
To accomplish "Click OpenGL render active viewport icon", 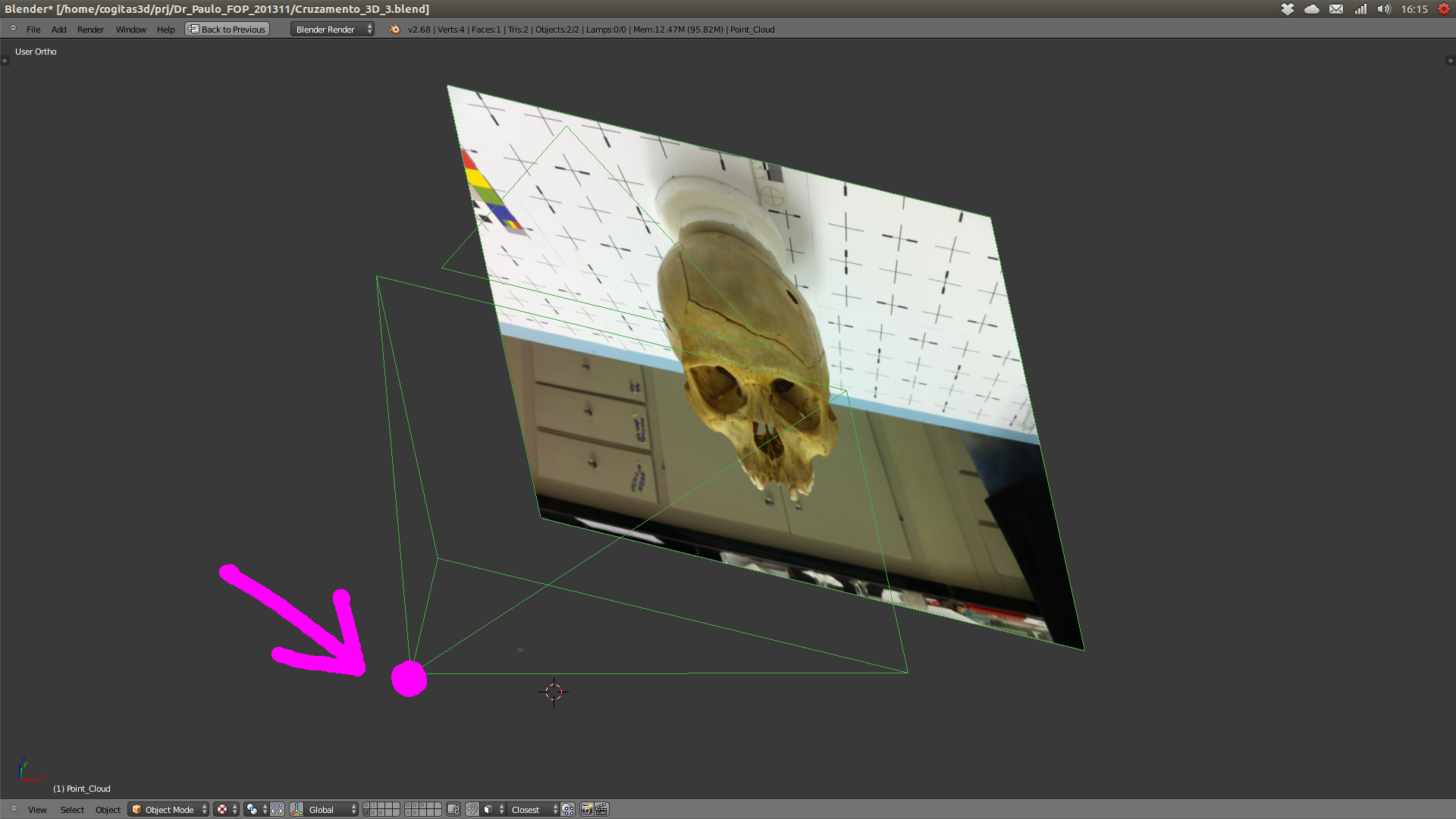I will 586,809.
